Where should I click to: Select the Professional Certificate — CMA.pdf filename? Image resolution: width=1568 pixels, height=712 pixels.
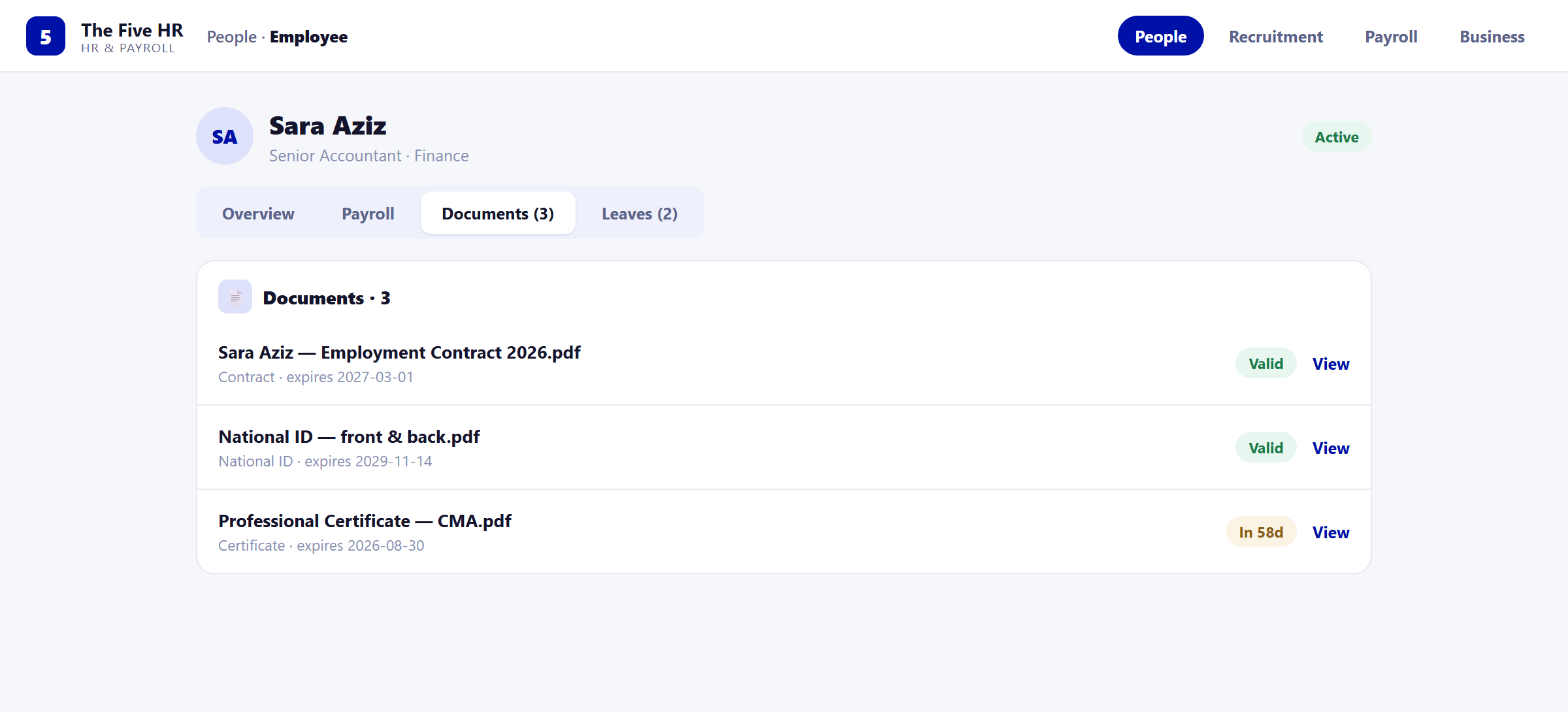point(365,521)
